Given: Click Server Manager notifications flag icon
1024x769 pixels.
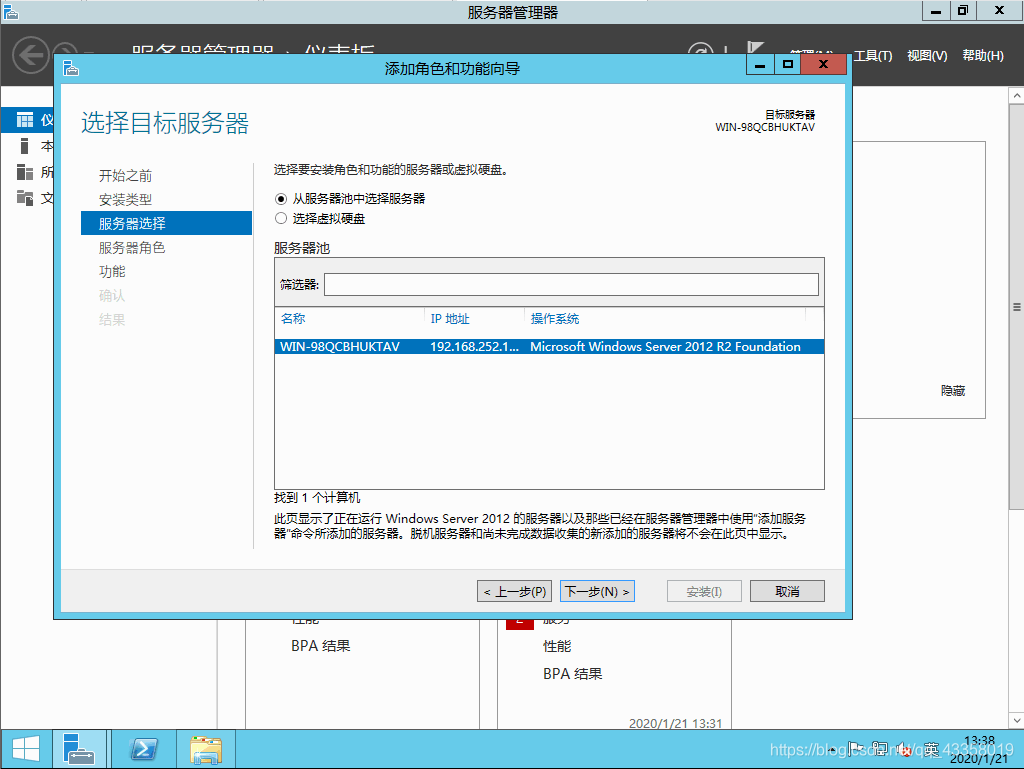Looking at the screenshot, I should click(x=755, y=50).
